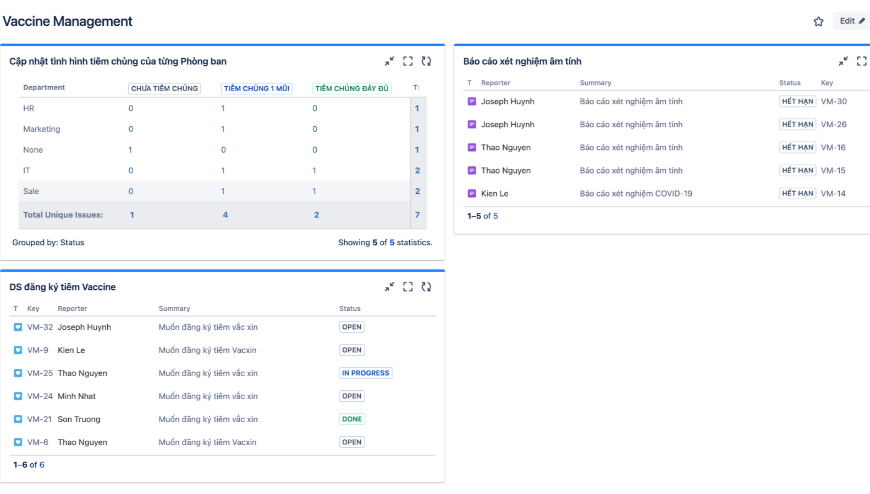
Task: Open issue key VM-30
Action: tap(833, 102)
